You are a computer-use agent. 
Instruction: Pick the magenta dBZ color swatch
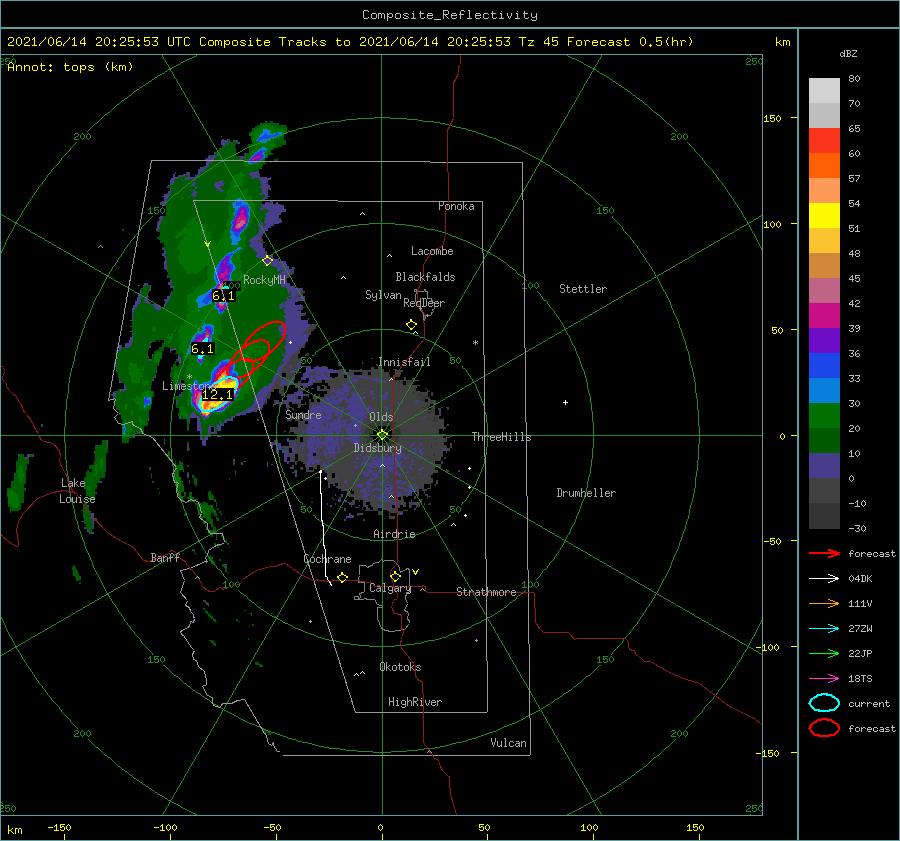tap(824, 316)
